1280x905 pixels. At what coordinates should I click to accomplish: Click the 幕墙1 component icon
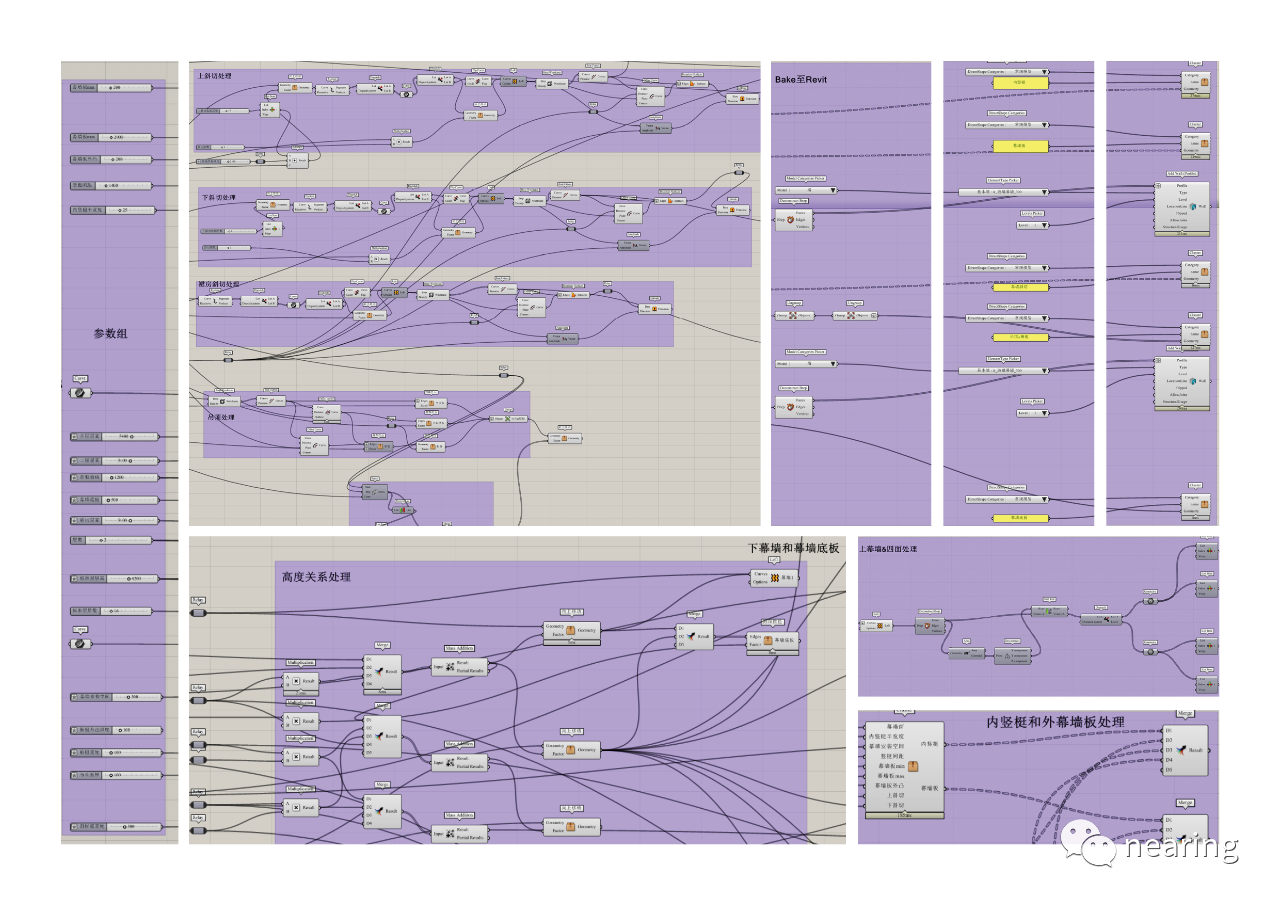pos(775,578)
